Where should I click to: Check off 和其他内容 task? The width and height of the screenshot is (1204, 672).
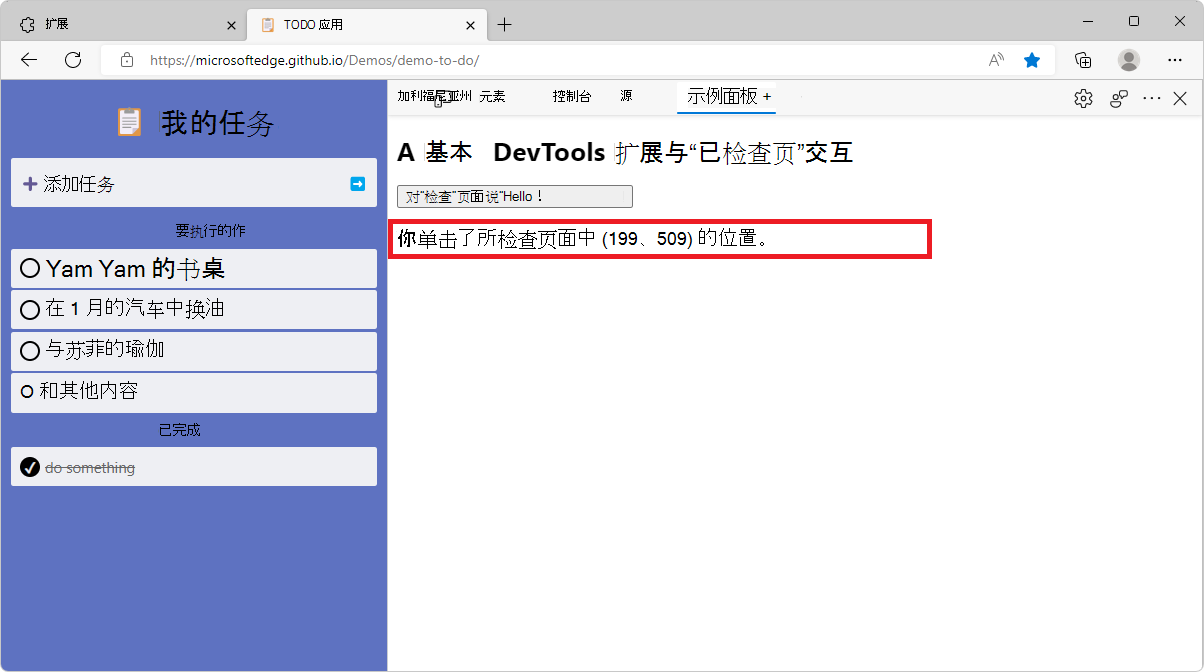pyautogui.click(x=28, y=392)
